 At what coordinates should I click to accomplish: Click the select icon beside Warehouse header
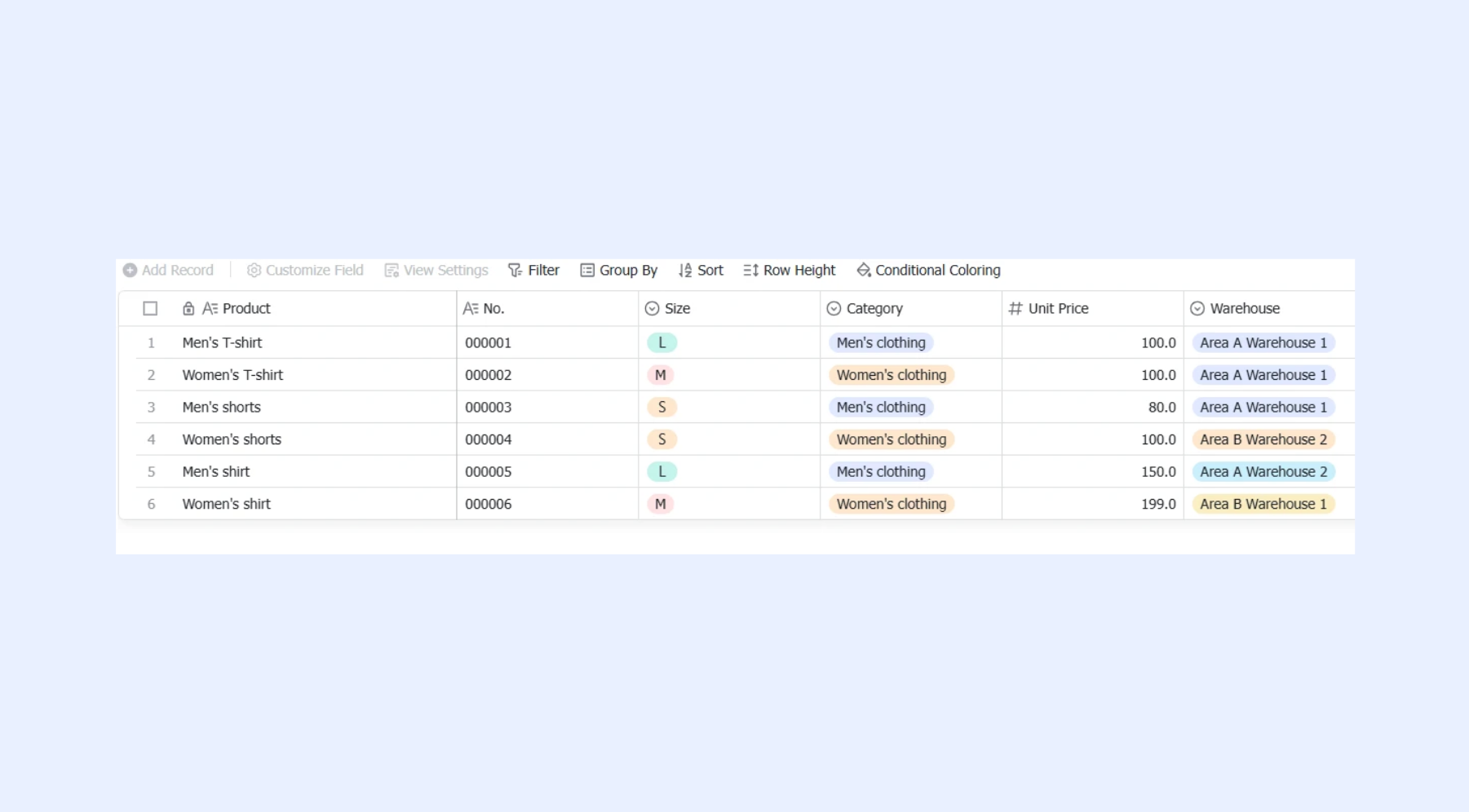[x=1197, y=308]
